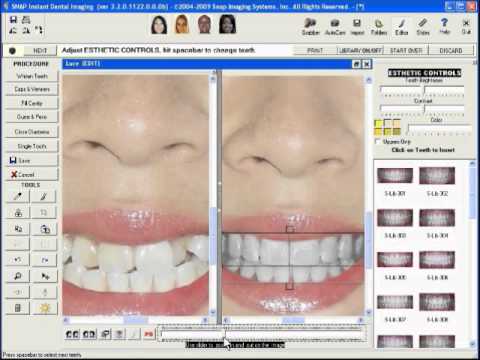Image resolution: width=480 pixels, height=360 pixels.
Task: Select the fourth patient face thumbnail
Action: (x=228, y=24)
